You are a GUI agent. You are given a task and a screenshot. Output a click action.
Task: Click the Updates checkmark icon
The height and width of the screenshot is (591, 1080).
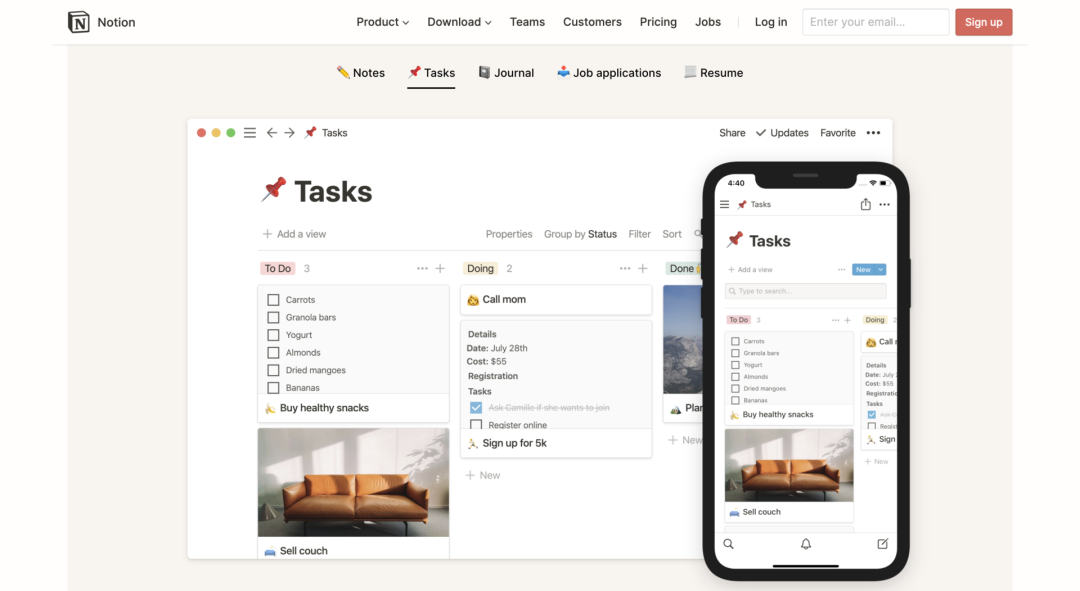pyautogui.click(x=761, y=133)
